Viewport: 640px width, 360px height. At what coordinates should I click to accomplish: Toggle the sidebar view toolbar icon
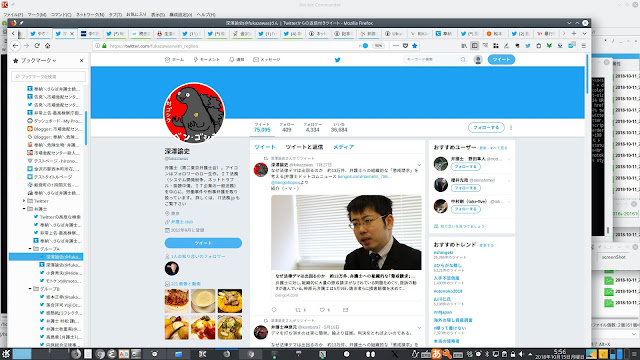pyautogui.click(x=475, y=46)
